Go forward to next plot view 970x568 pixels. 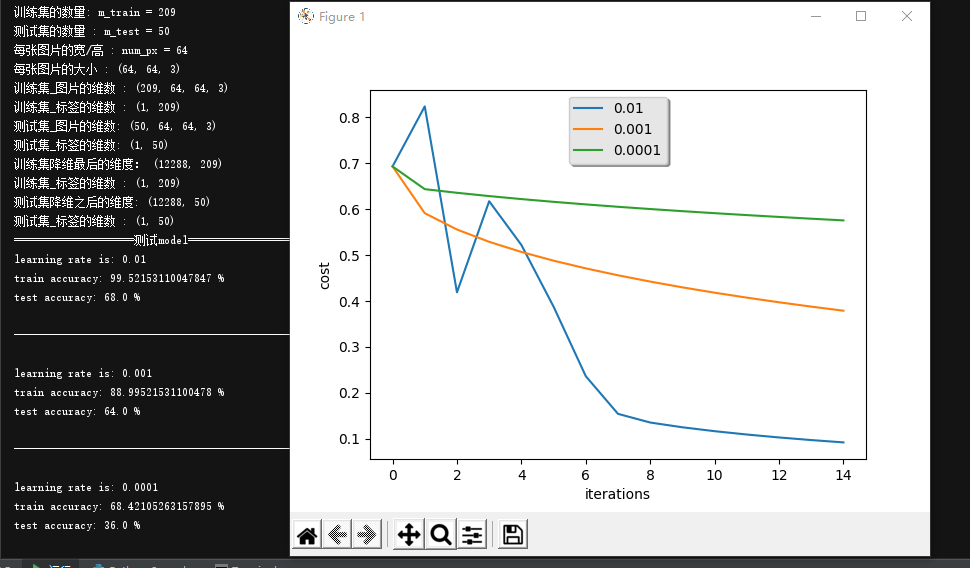coord(367,535)
